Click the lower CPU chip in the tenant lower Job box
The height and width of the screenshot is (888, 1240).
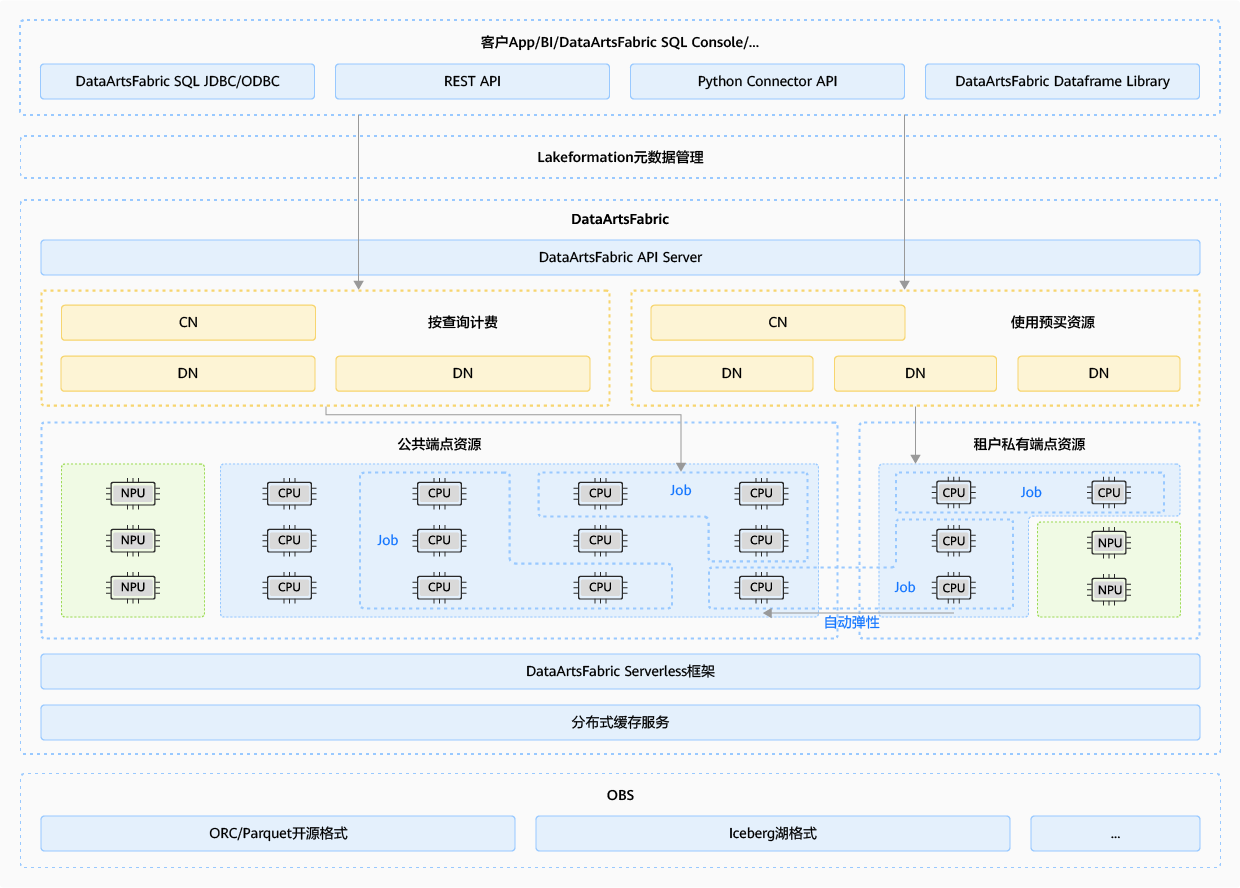pyautogui.click(x=954, y=588)
